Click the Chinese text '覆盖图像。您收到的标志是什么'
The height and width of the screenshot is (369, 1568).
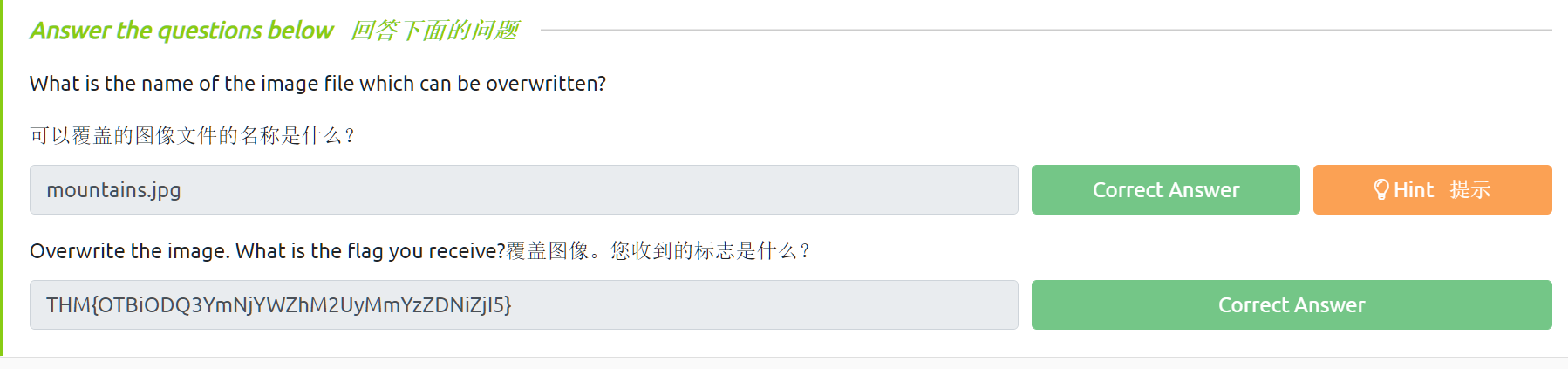click(658, 251)
